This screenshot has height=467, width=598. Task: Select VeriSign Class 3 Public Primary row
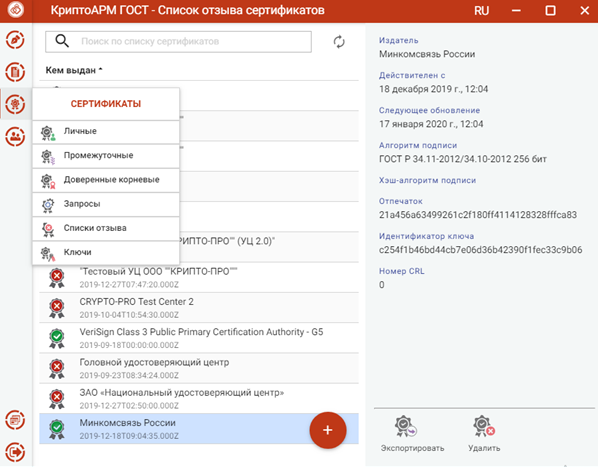pyautogui.click(x=199, y=338)
